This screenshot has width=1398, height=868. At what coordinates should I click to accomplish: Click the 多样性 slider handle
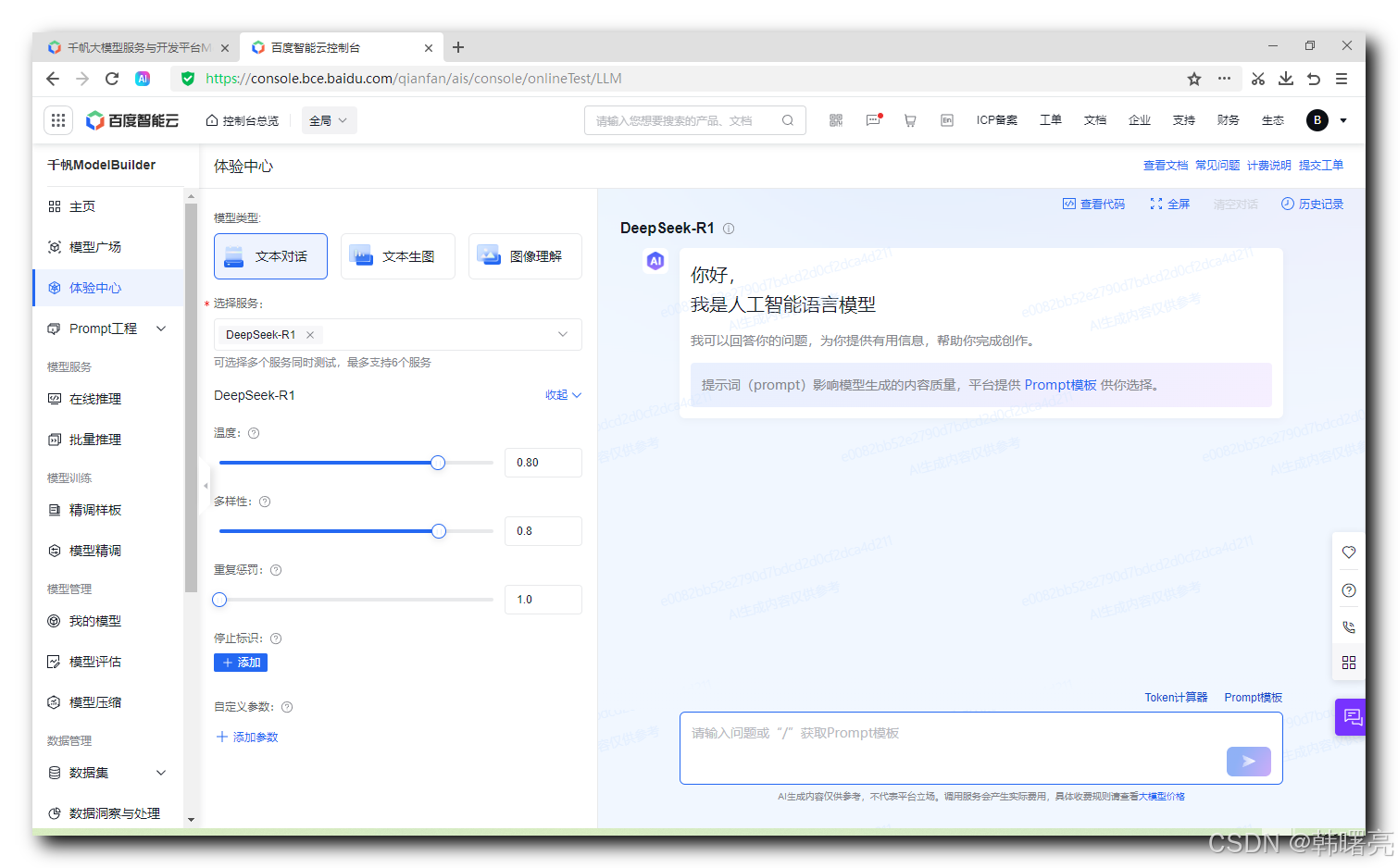(439, 531)
